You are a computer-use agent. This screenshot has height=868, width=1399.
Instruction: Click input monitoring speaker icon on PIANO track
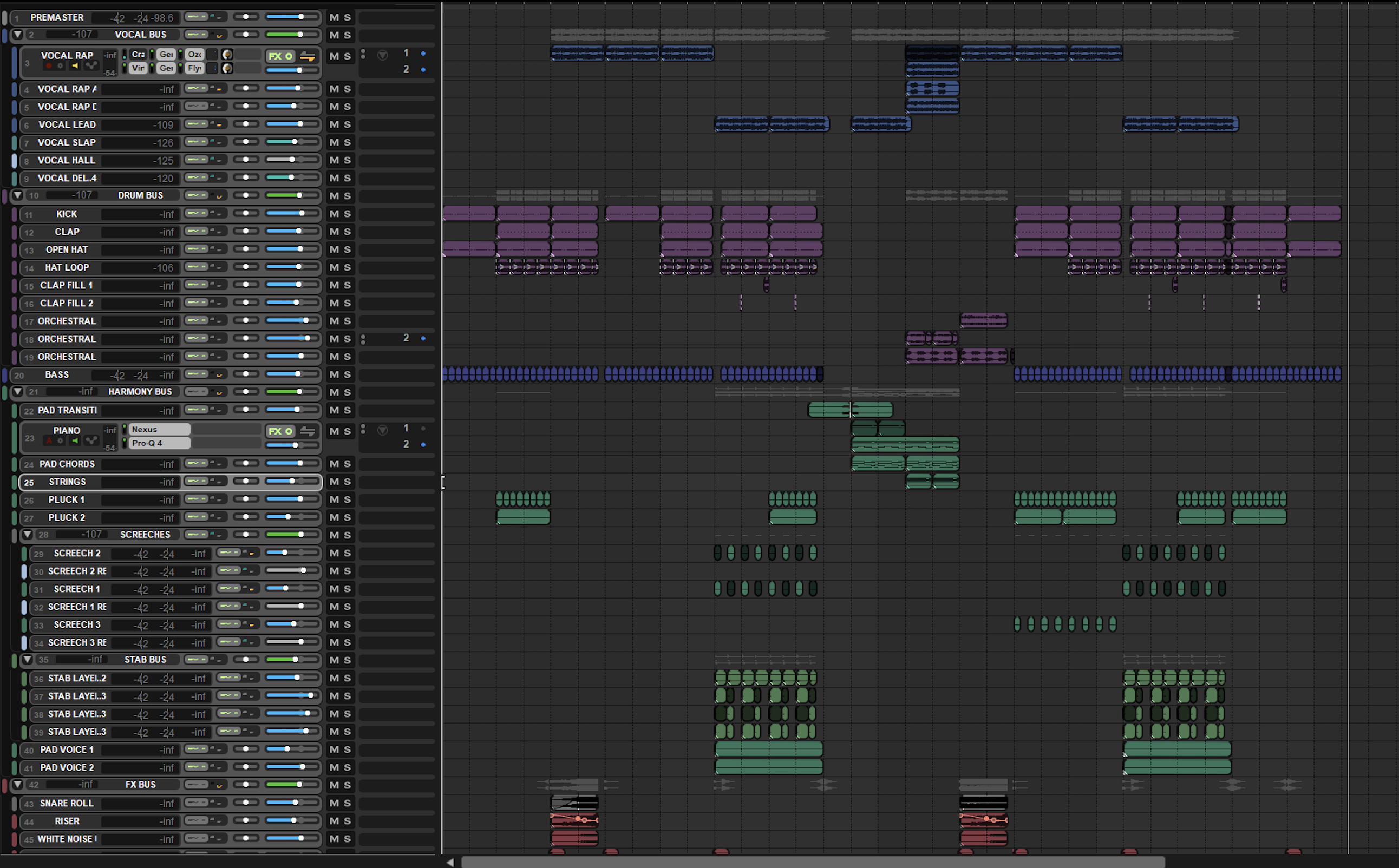point(75,441)
